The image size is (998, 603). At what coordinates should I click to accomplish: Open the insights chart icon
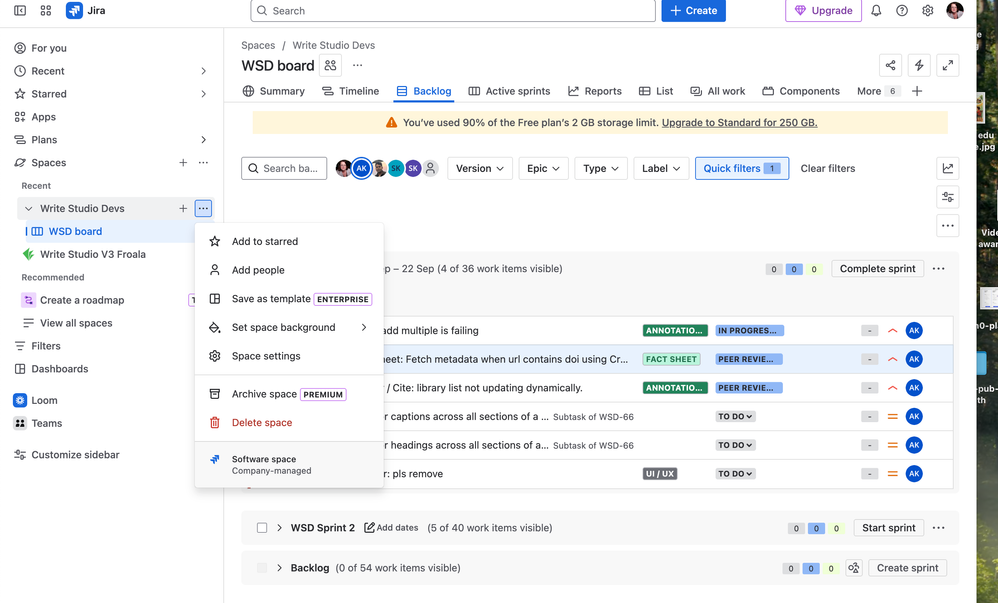(948, 168)
